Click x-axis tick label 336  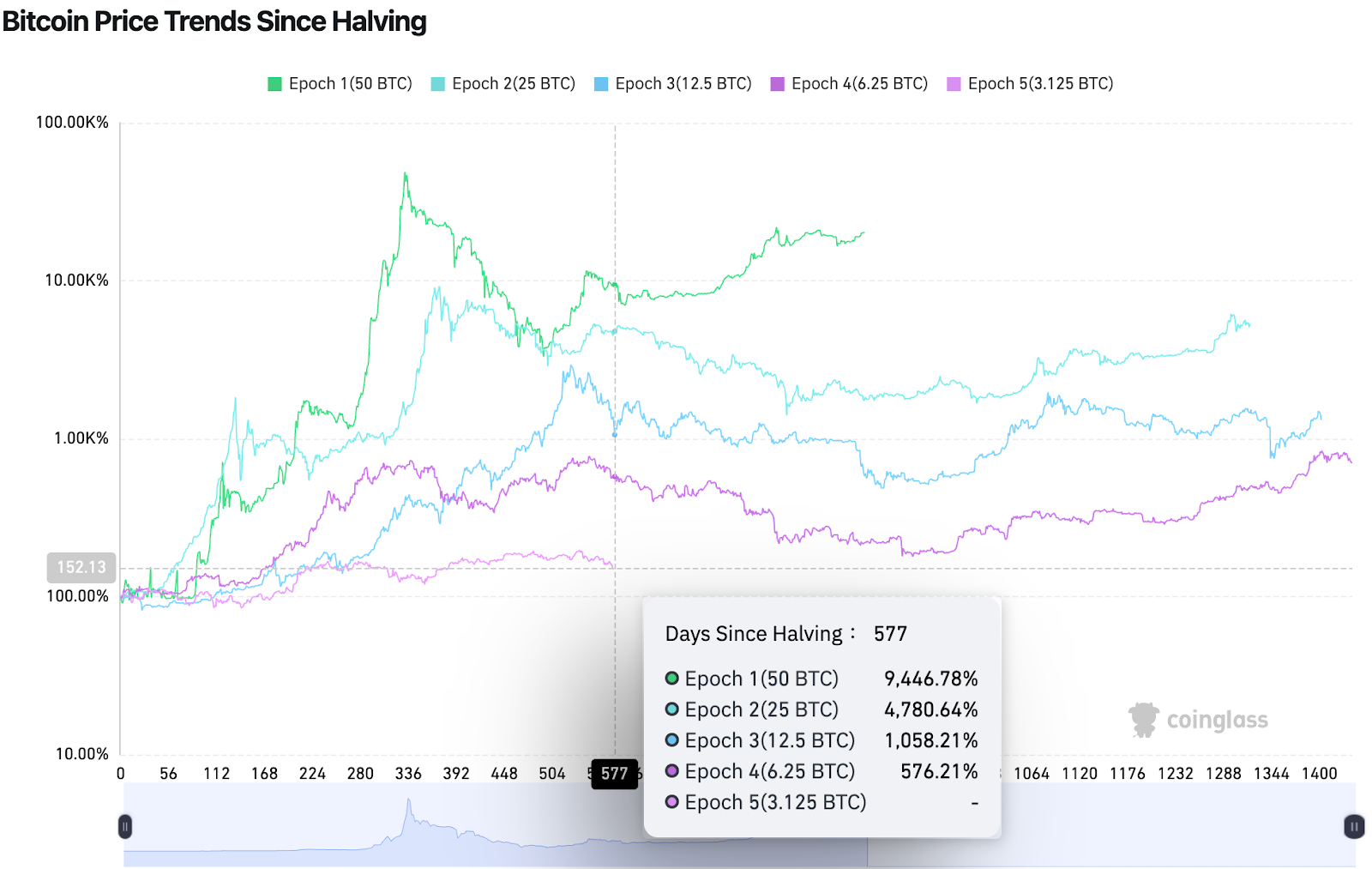click(x=408, y=773)
